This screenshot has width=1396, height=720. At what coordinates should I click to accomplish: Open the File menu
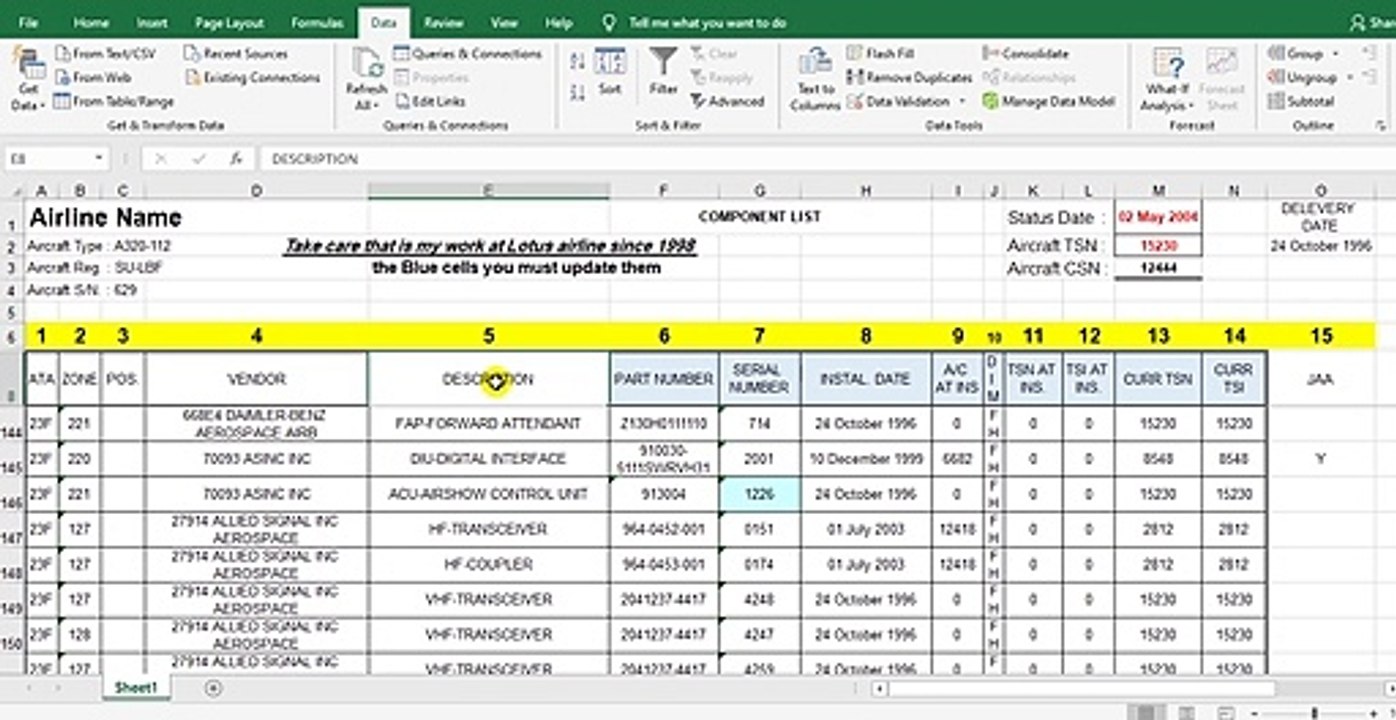click(29, 22)
